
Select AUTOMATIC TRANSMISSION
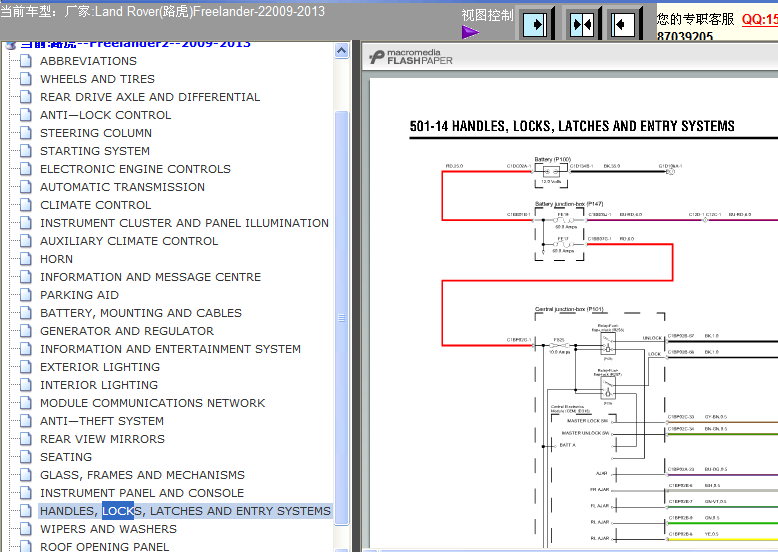click(x=122, y=187)
